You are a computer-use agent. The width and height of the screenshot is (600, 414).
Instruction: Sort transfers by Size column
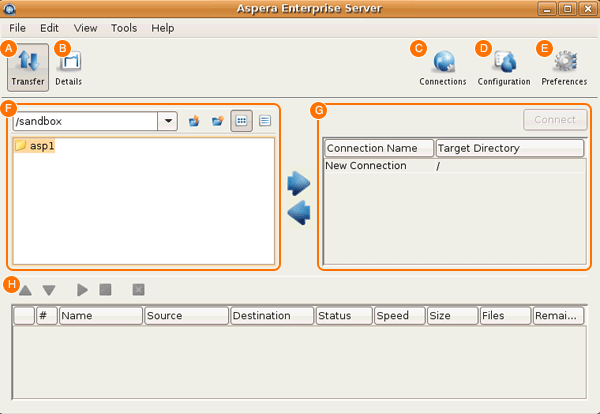[453, 316]
